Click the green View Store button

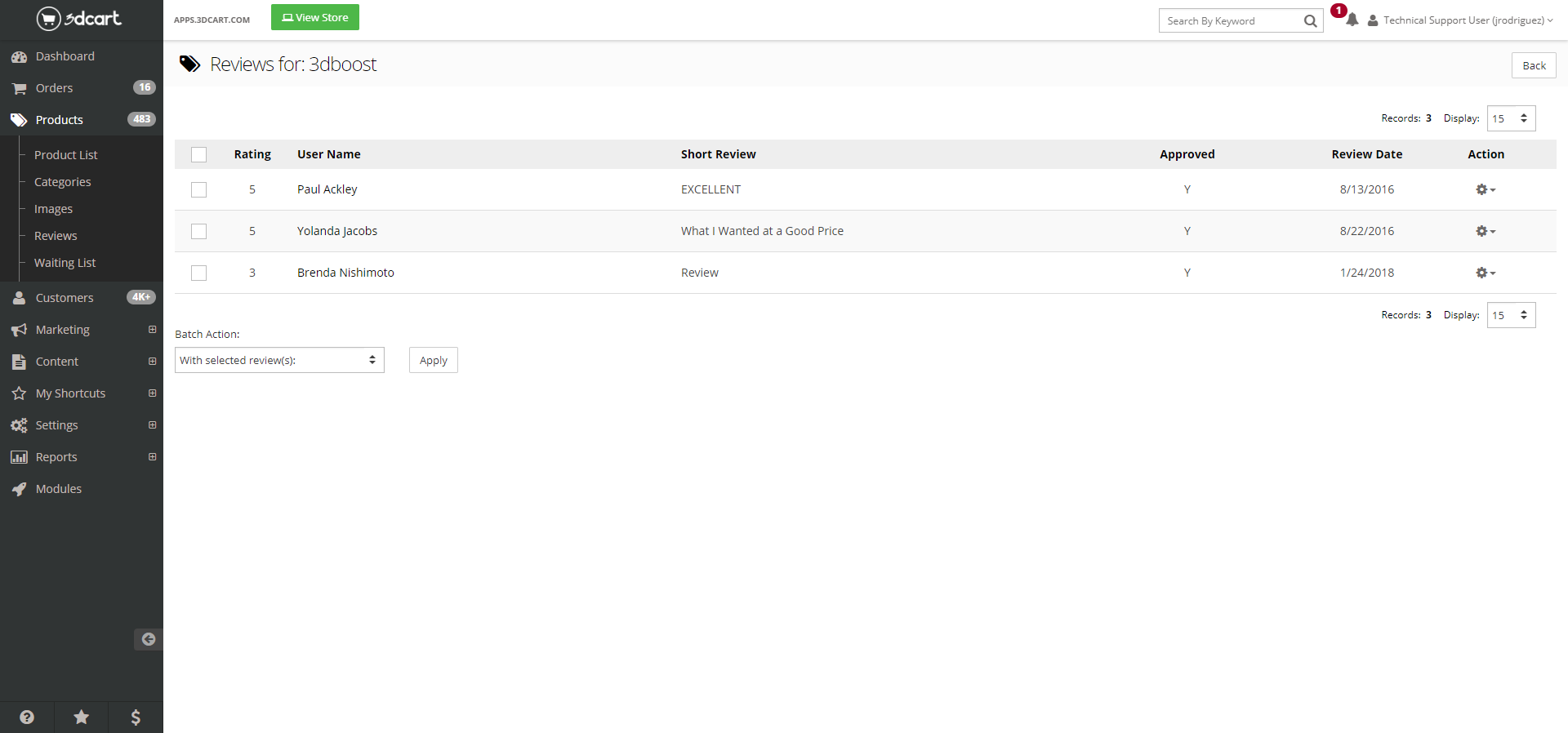[314, 17]
